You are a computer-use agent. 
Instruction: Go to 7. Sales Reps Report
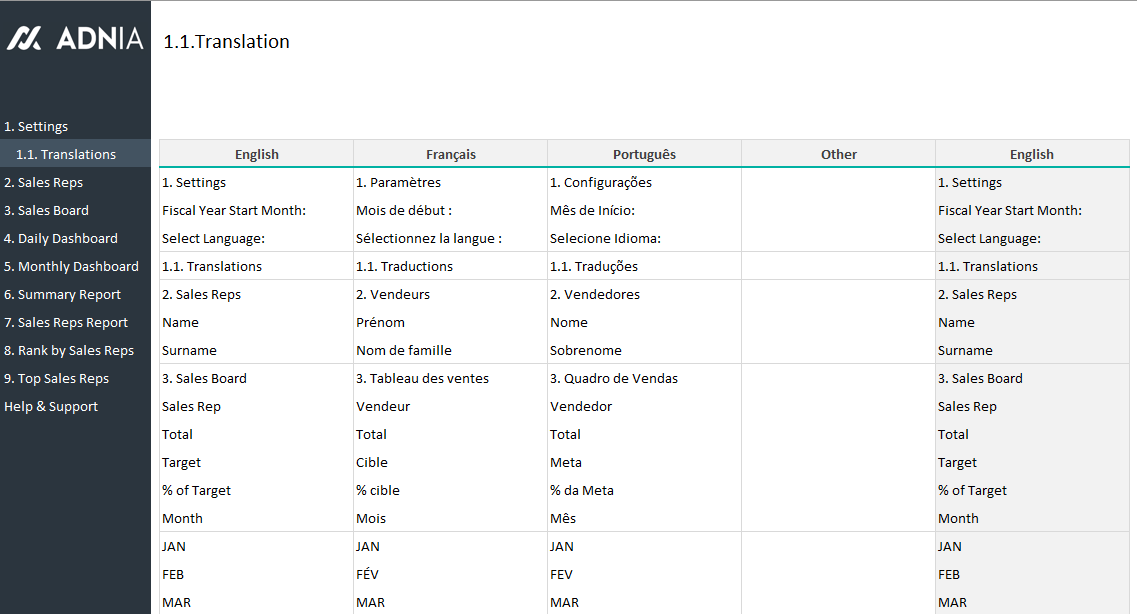tap(66, 323)
